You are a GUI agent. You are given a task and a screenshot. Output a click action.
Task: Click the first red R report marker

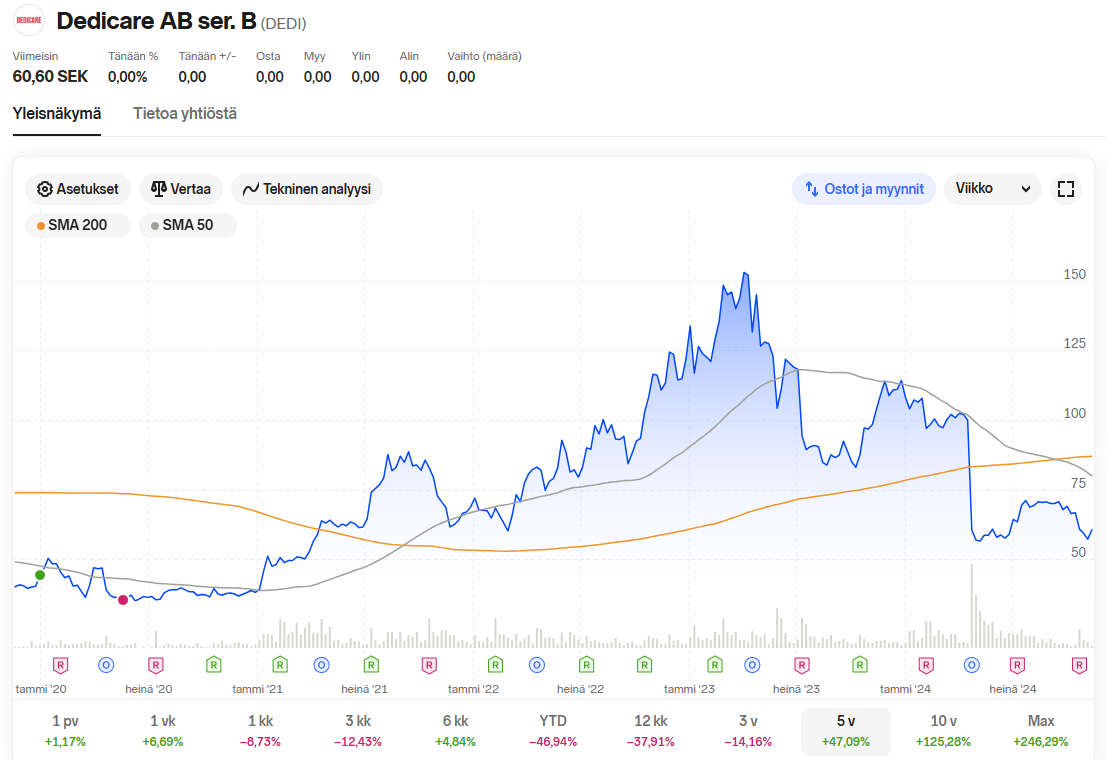61,665
